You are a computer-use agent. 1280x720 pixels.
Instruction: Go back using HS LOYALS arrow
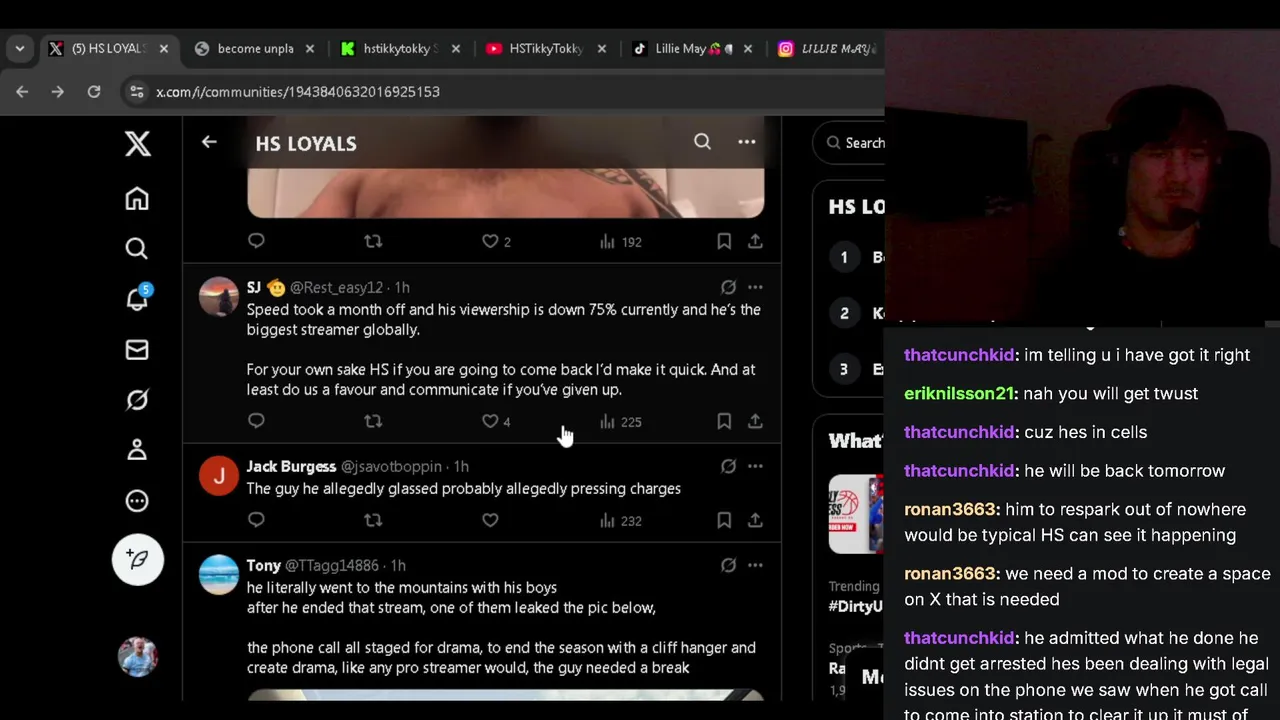coord(209,142)
